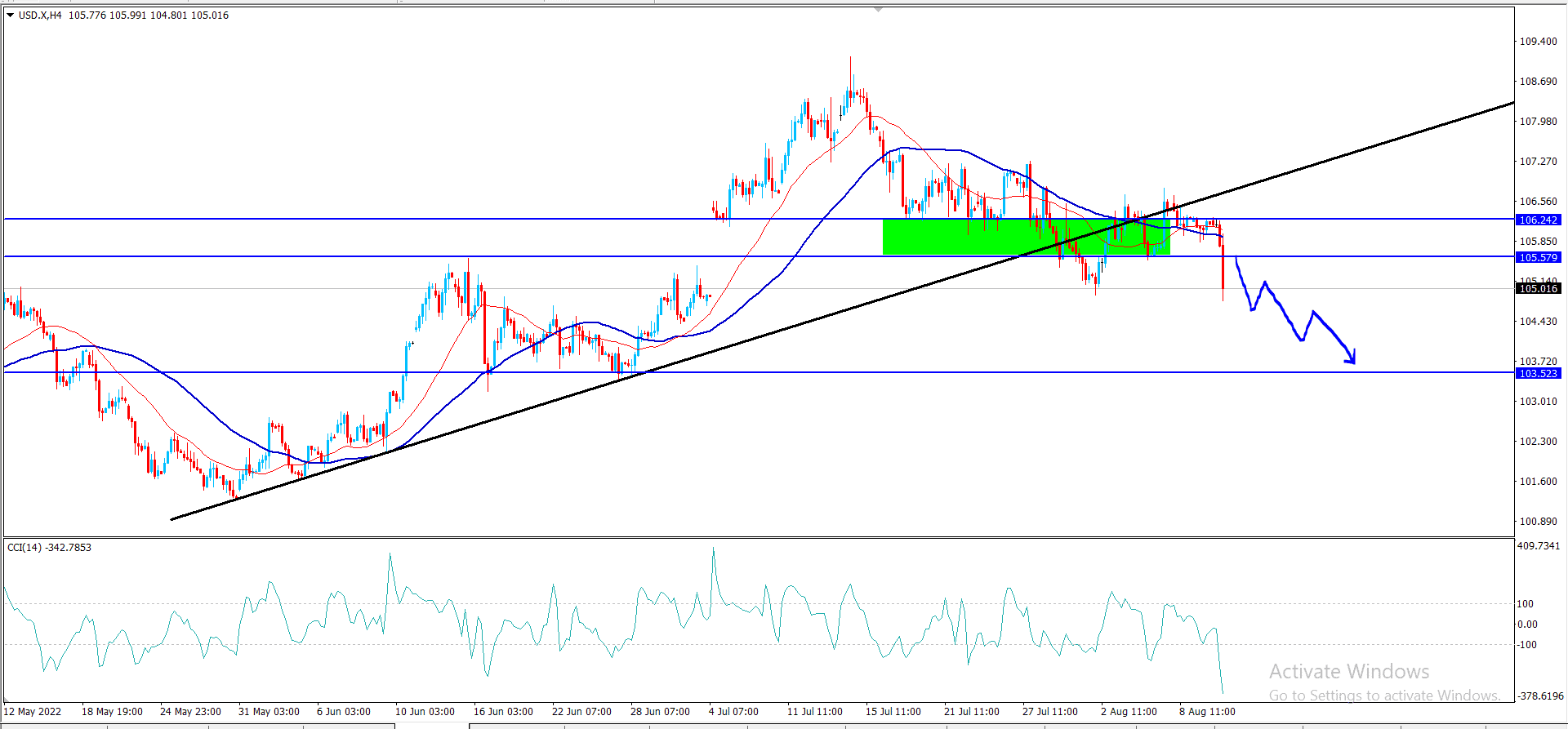Click the 8 Aug 11:00 time label

tap(1207, 712)
